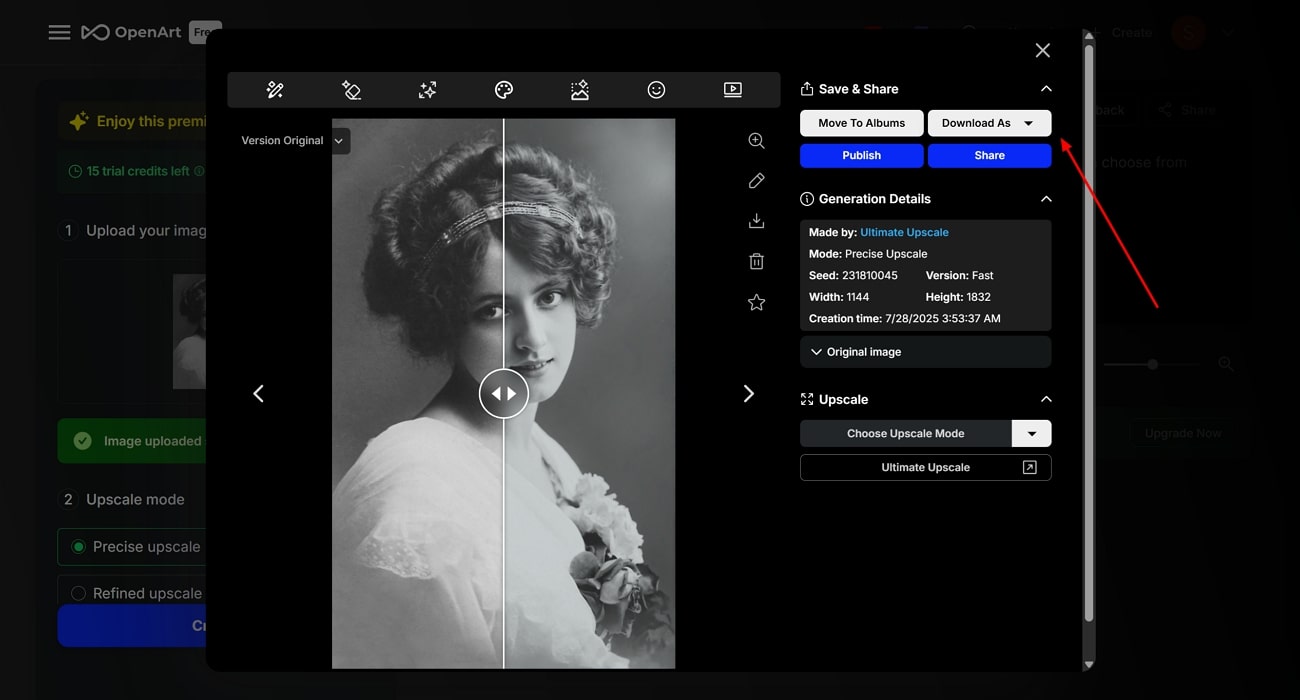Select the Refined upscale radio button
The width and height of the screenshot is (1300, 700).
[x=78, y=593]
